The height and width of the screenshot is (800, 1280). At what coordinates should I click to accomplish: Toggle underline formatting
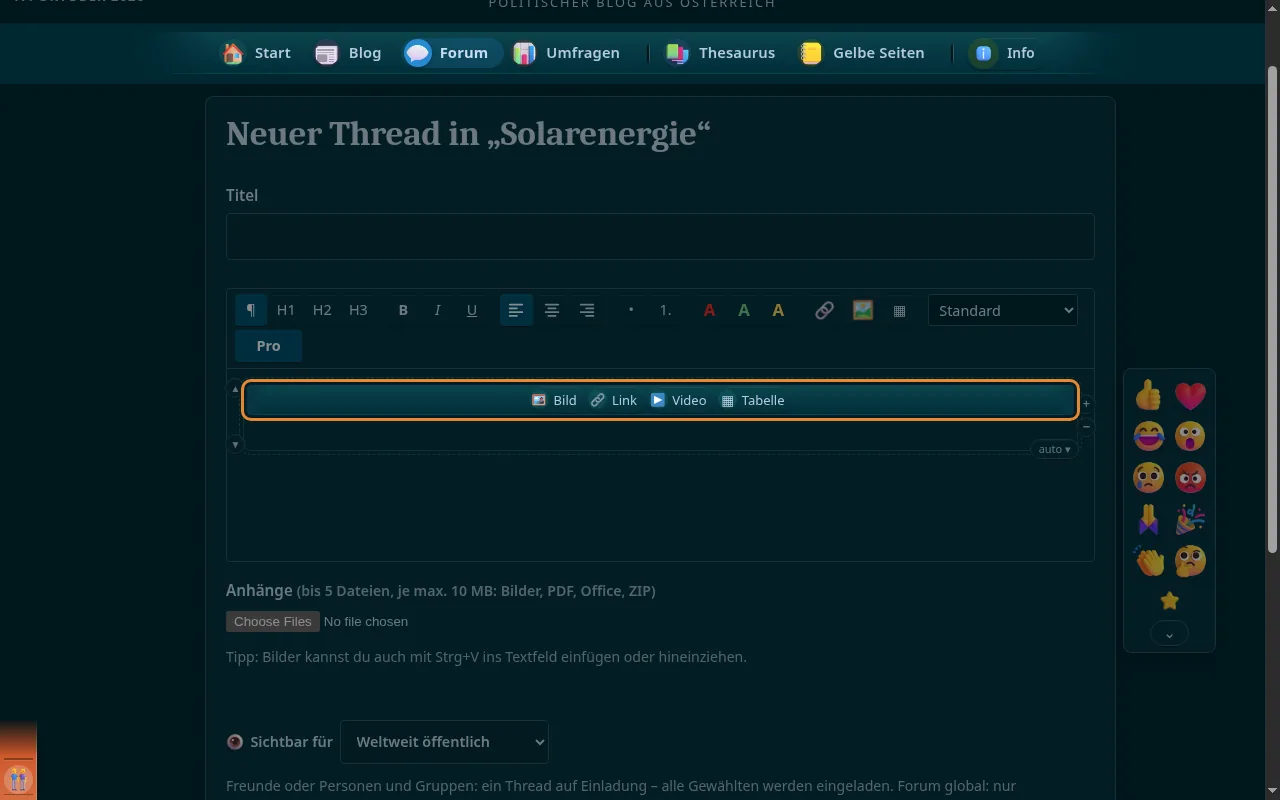point(472,310)
